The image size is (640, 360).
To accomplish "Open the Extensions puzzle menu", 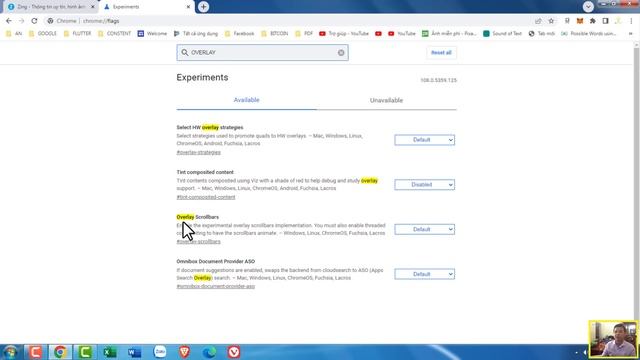I will [593, 21].
